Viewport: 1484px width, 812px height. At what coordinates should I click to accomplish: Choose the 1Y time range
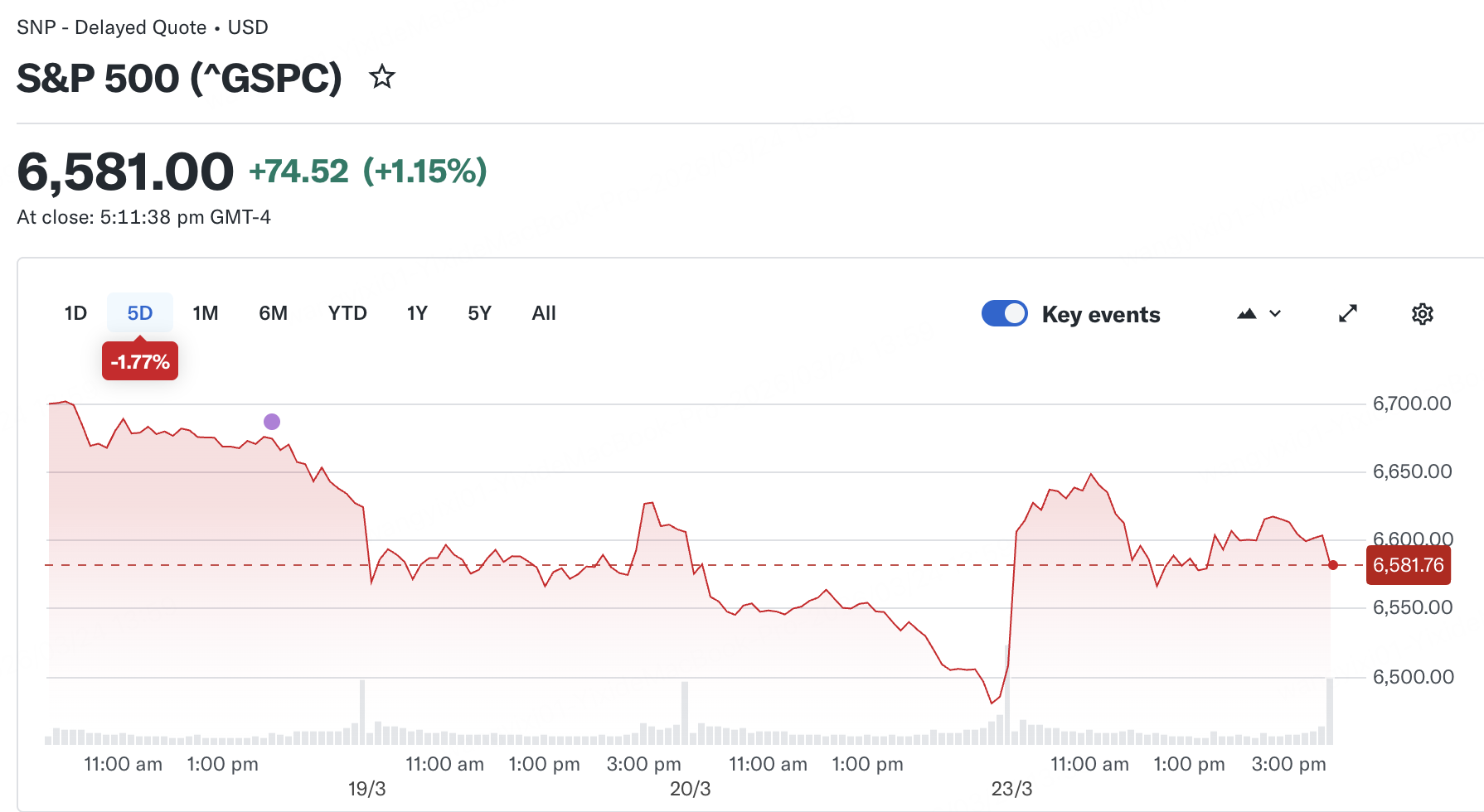(x=417, y=313)
